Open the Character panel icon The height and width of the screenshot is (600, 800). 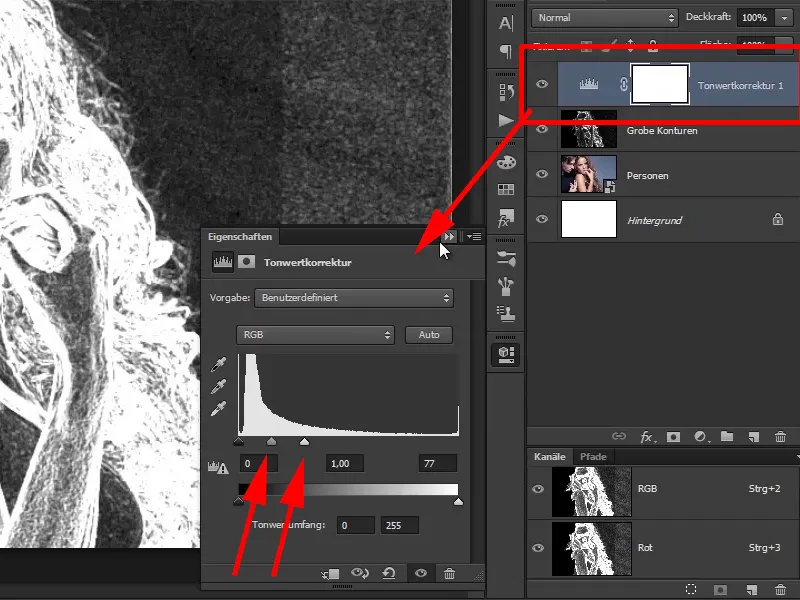506,23
